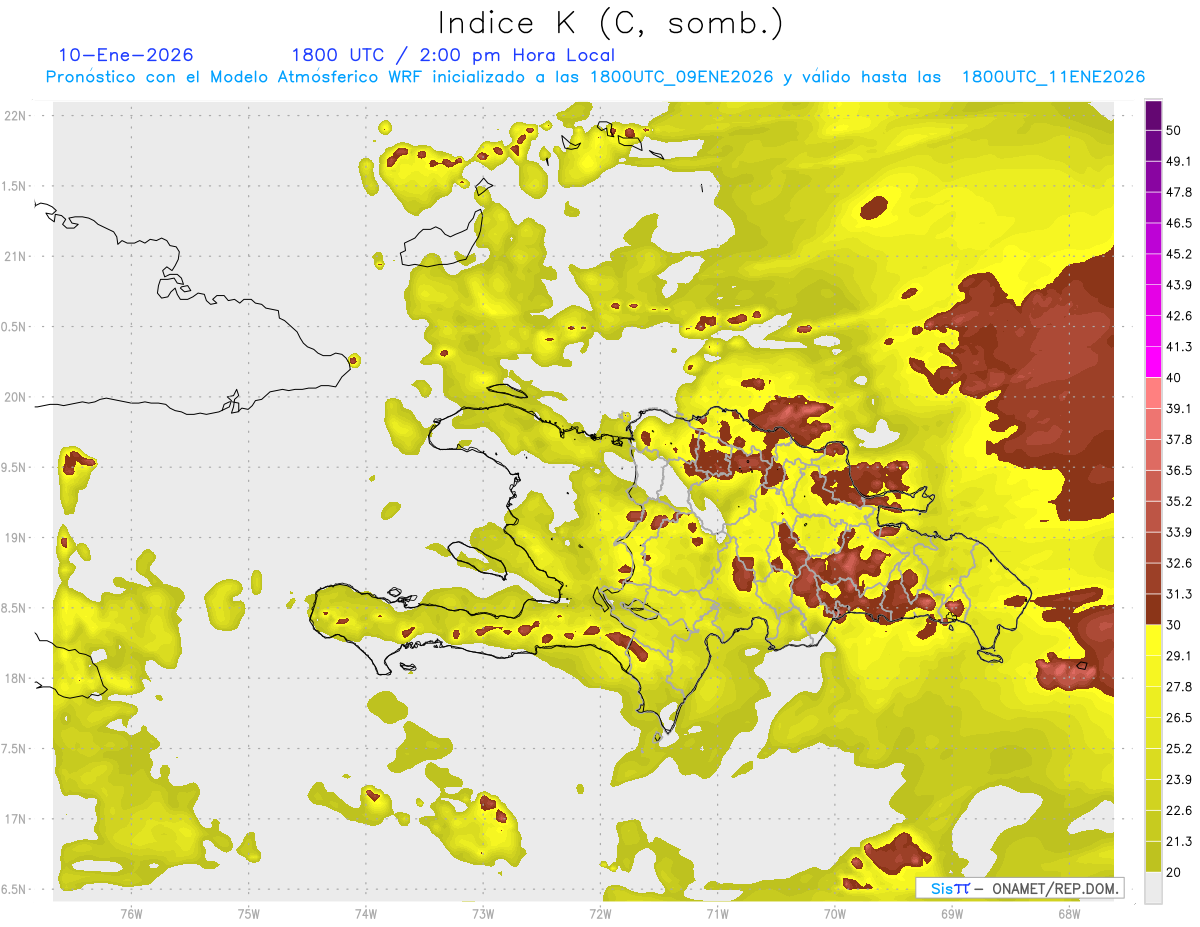The width and height of the screenshot is (1200, 927).
Task: Click the color scale value "49.1"
Action: point(1180,161)
